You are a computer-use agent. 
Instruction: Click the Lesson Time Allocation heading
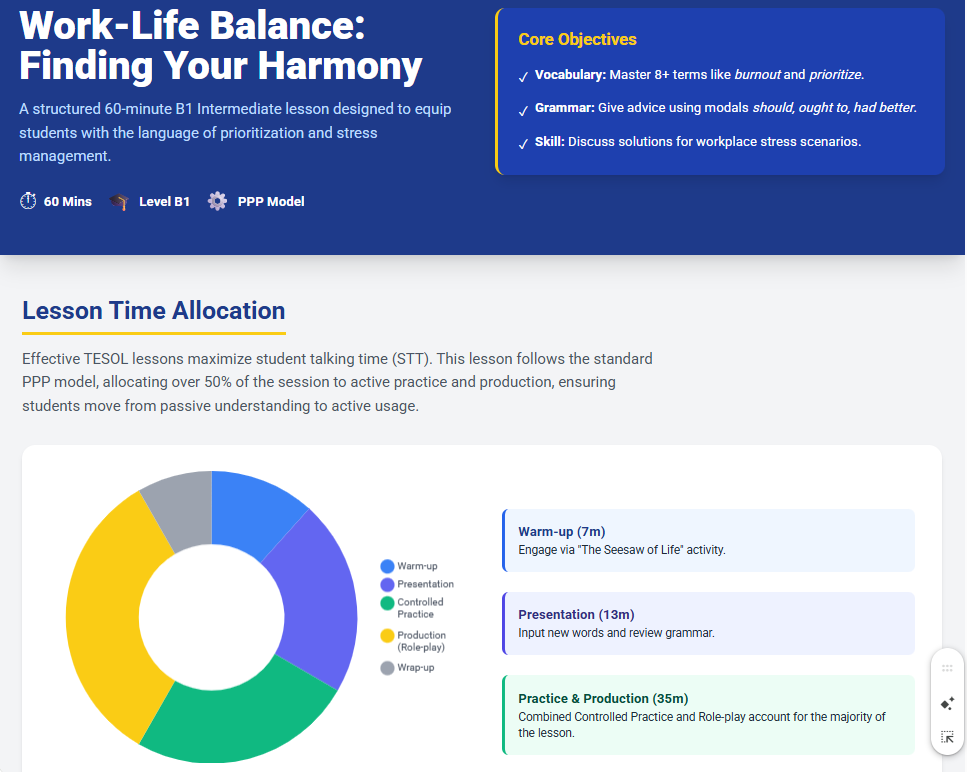point(154,311)
